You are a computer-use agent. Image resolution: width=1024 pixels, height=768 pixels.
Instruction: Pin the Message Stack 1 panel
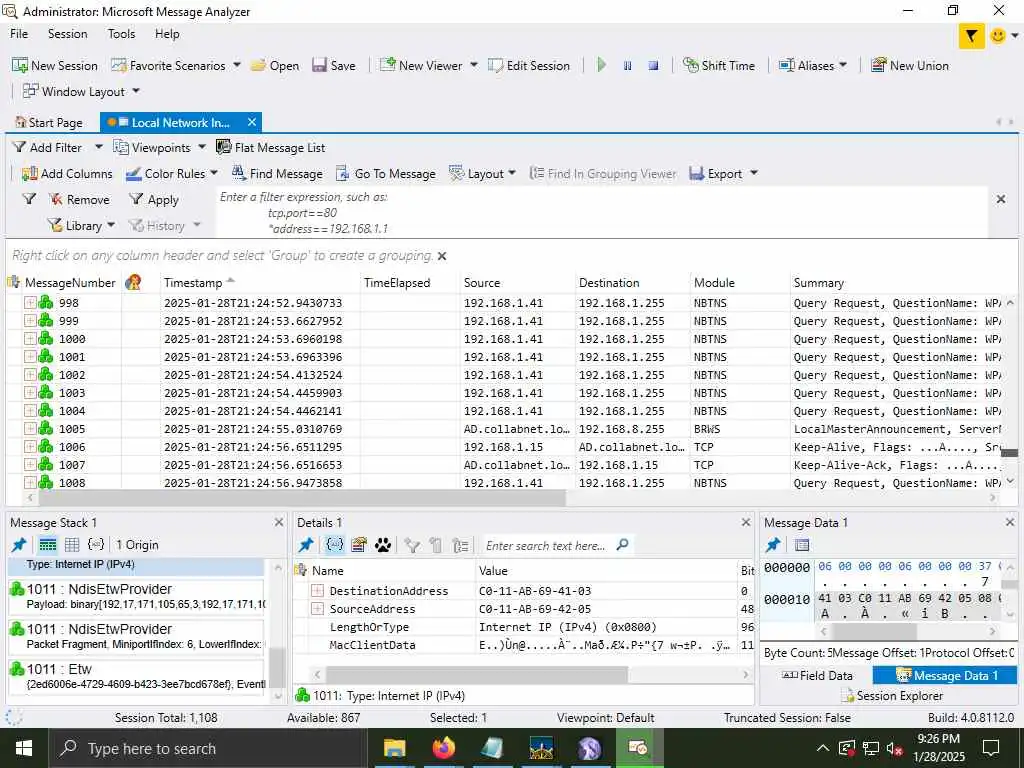point(19,545)
